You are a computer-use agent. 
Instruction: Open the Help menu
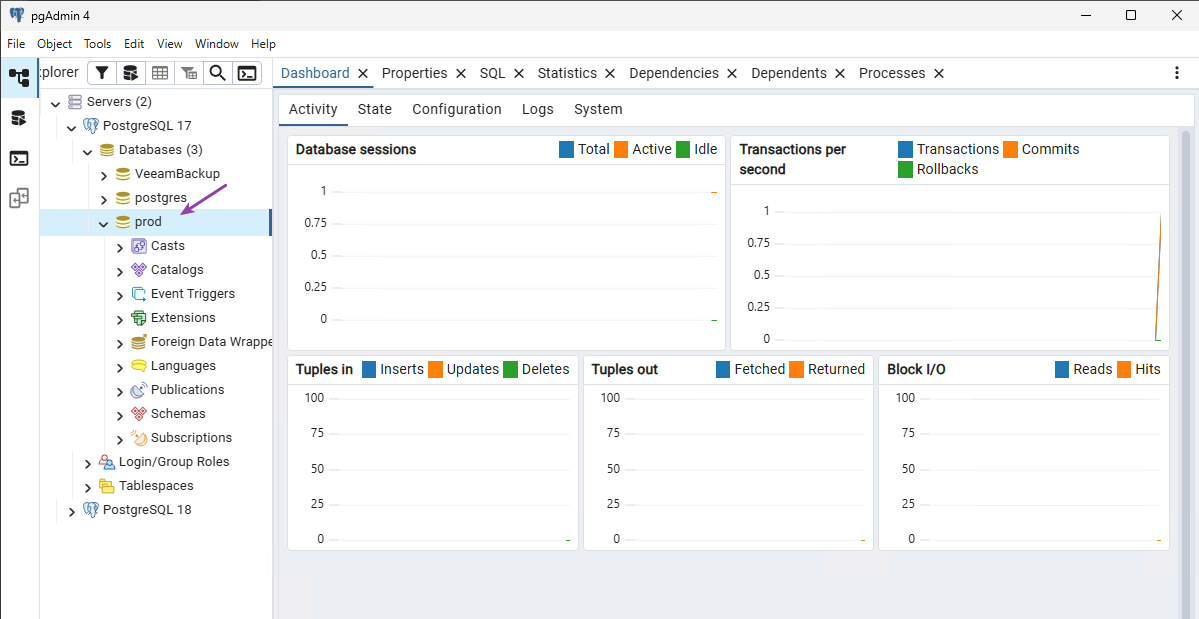tap(264, 44)
